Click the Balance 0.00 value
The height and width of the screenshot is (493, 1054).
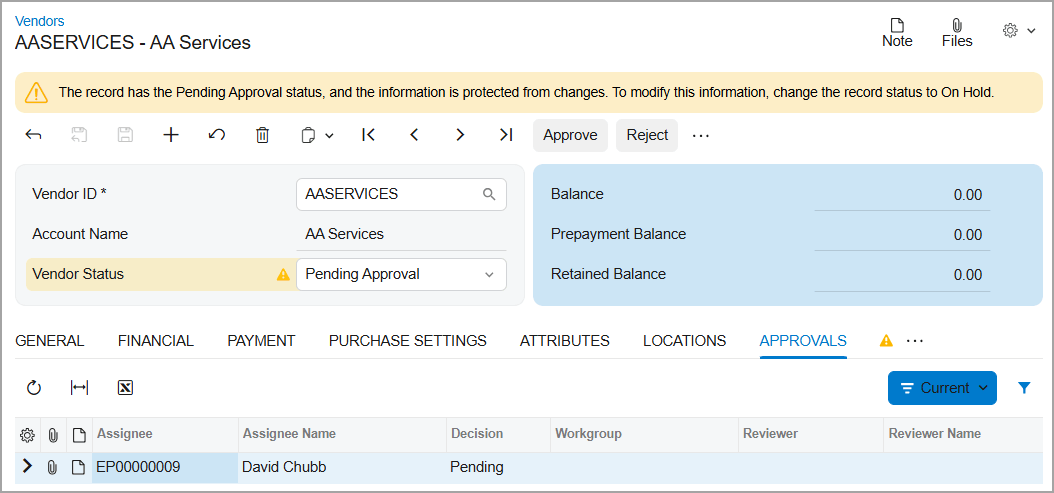[967, 195]
